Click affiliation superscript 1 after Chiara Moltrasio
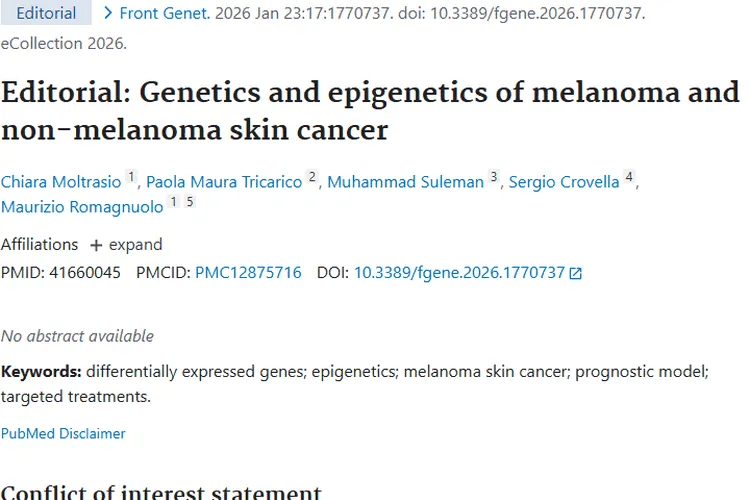Viewport: 750px width, 500px height. click(131, 178)
